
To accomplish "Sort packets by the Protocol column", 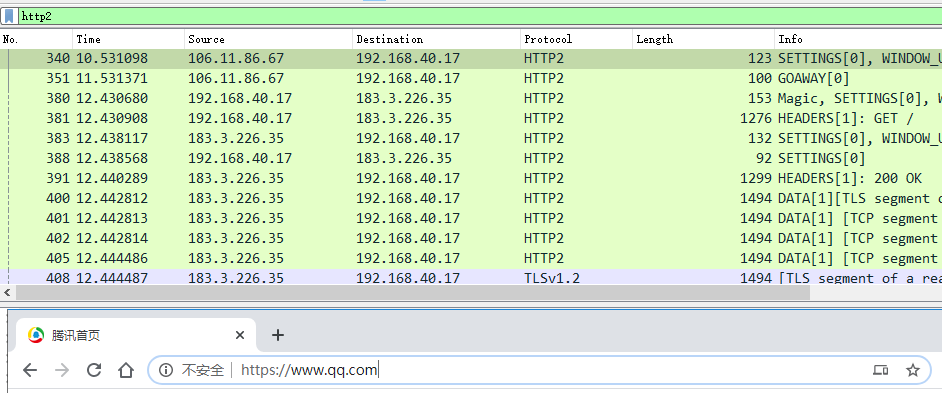I will pos(576,39).
